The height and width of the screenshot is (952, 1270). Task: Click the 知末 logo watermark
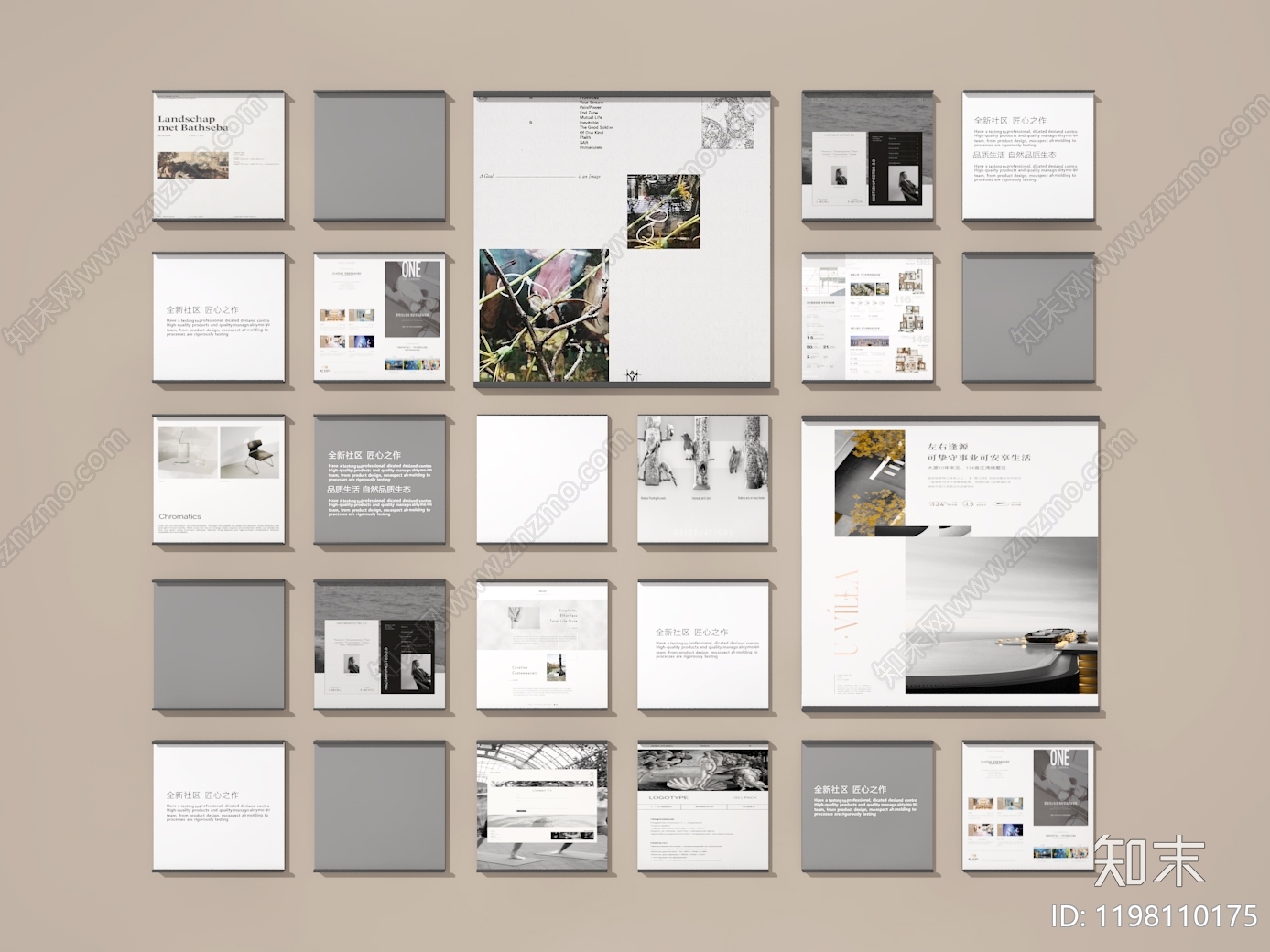pos(1149,860)
